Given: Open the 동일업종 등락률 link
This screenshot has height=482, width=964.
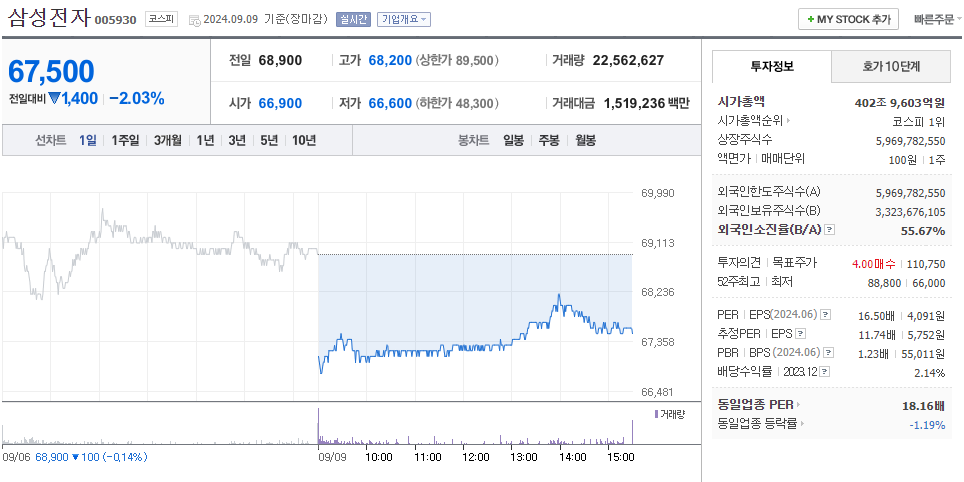Looking at the screenshot, I should (761, 424).
